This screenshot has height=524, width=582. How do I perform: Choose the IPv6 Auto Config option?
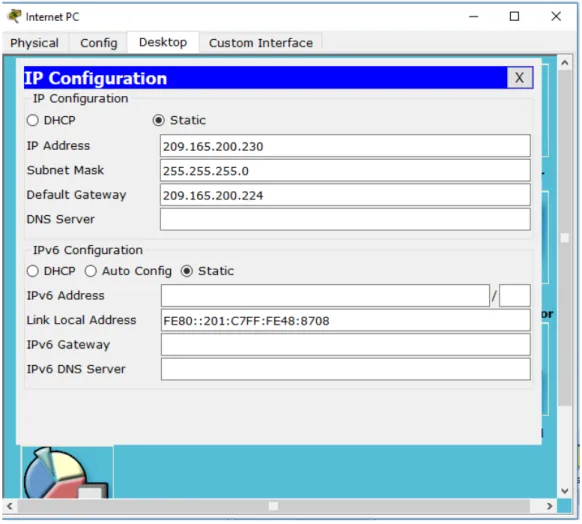pos(91,271)
